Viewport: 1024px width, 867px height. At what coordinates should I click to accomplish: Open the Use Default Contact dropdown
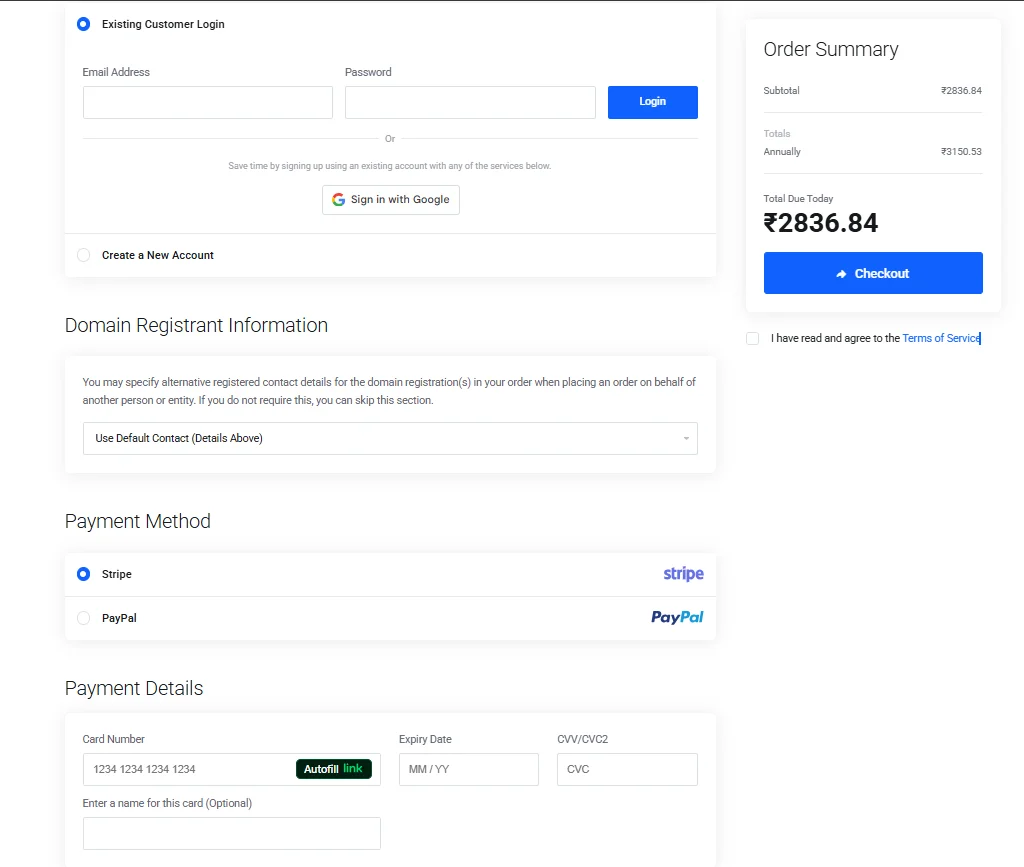[x=390, y=438]
